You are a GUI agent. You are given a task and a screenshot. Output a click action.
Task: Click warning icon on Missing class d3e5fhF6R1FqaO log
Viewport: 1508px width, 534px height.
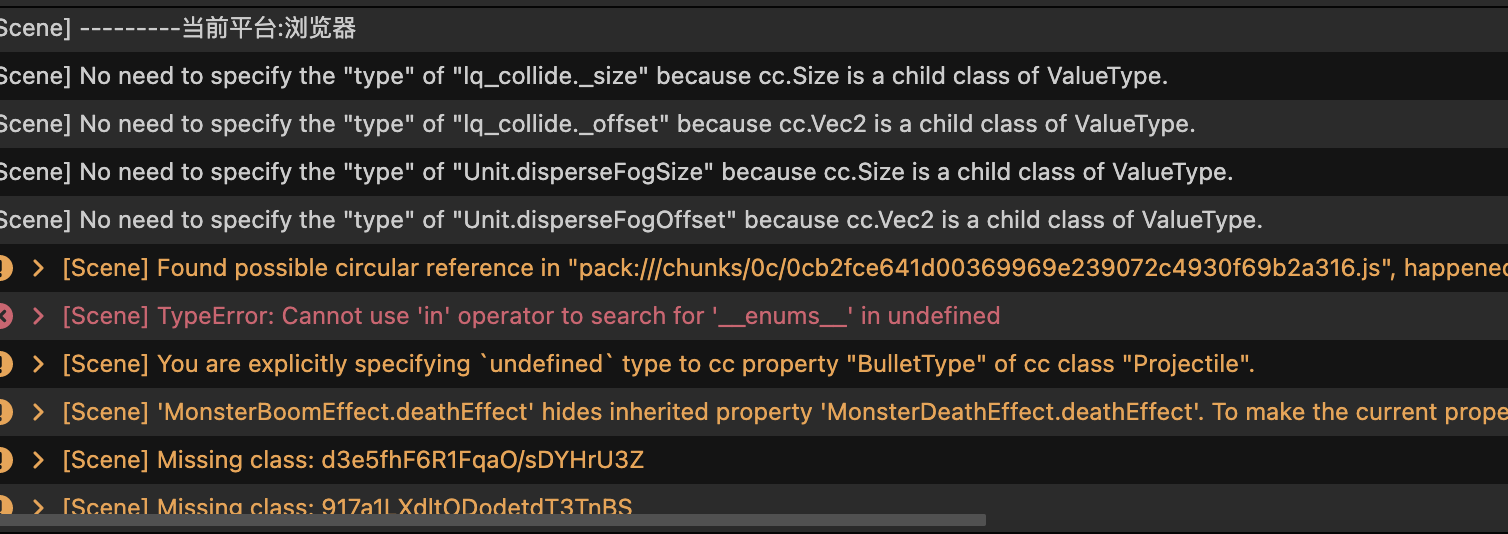point(4,460)
